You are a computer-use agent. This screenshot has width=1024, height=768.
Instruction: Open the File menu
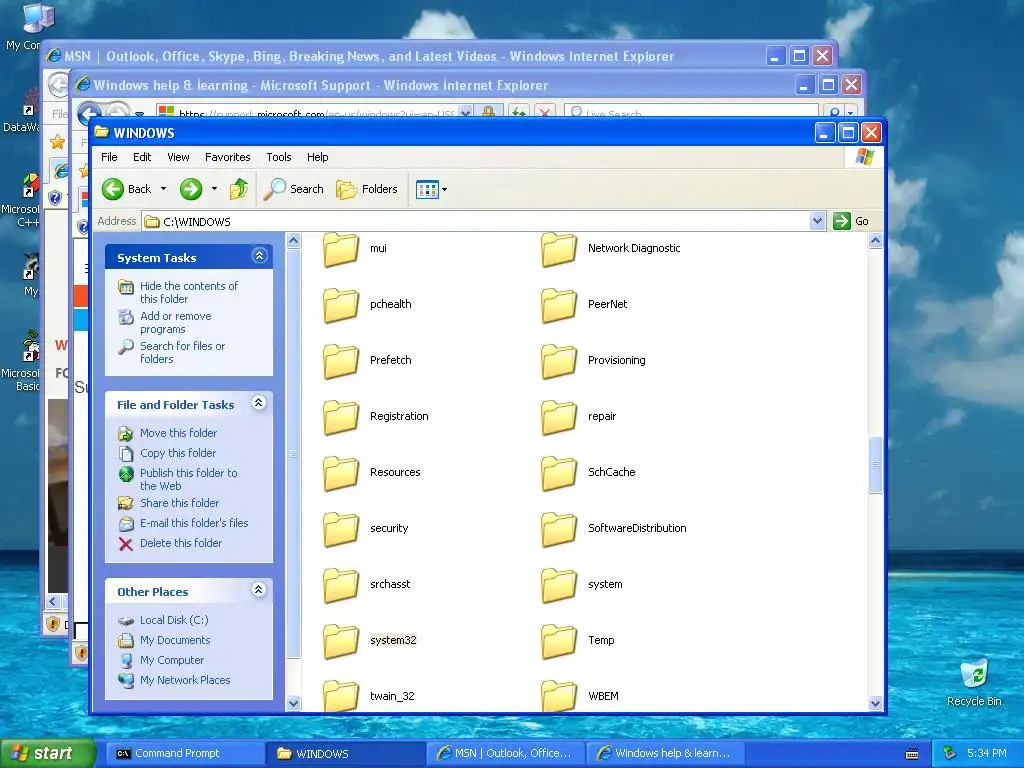tap(109, 157)
